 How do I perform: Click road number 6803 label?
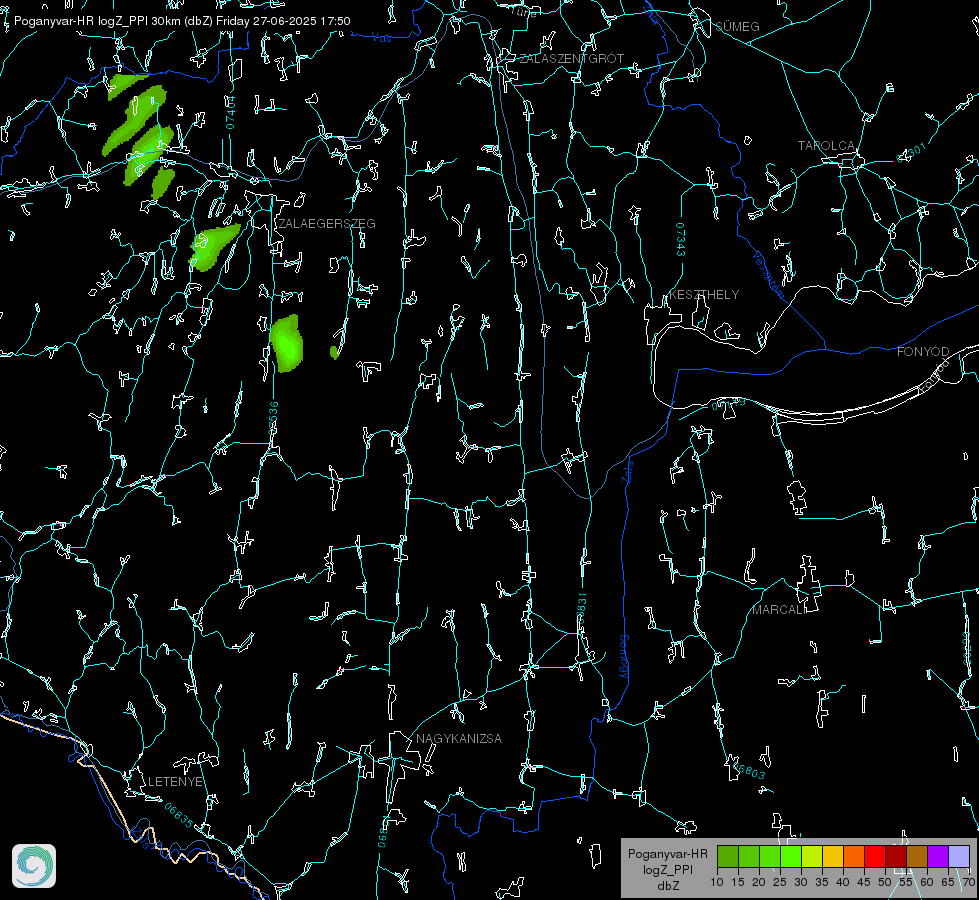click(x=747, y=769)
